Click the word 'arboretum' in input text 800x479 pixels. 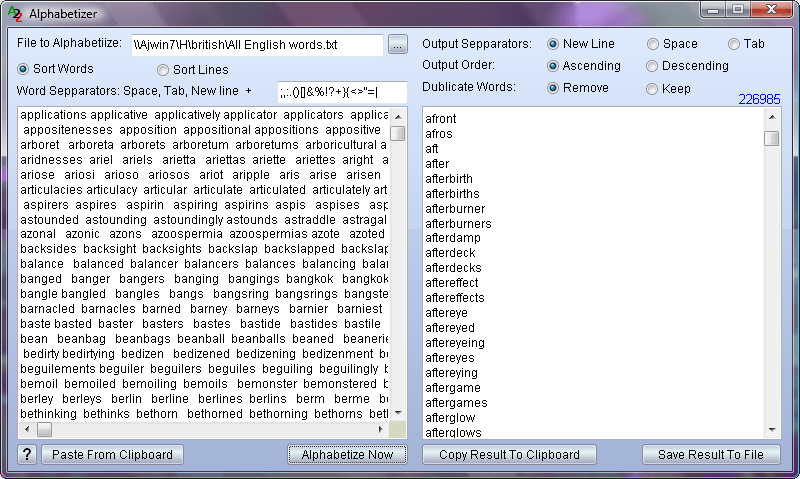point(200,145)
